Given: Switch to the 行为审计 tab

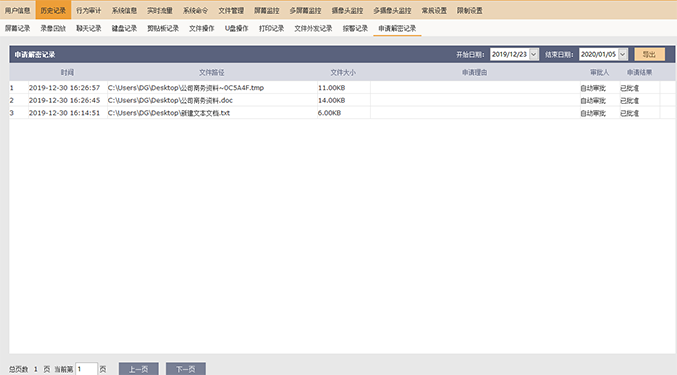Looking at the screenshot, I should [x=89, y=10].
